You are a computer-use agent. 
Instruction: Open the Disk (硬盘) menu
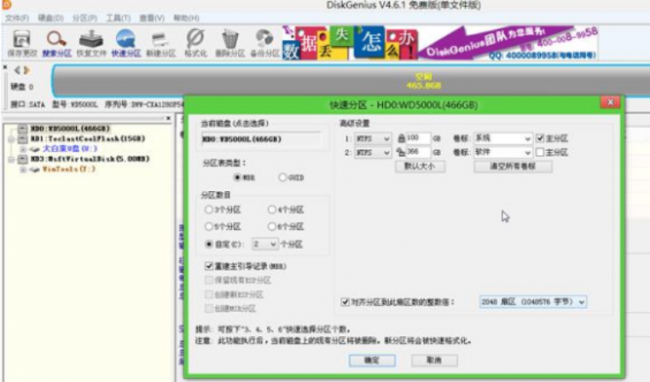(50, 18)
